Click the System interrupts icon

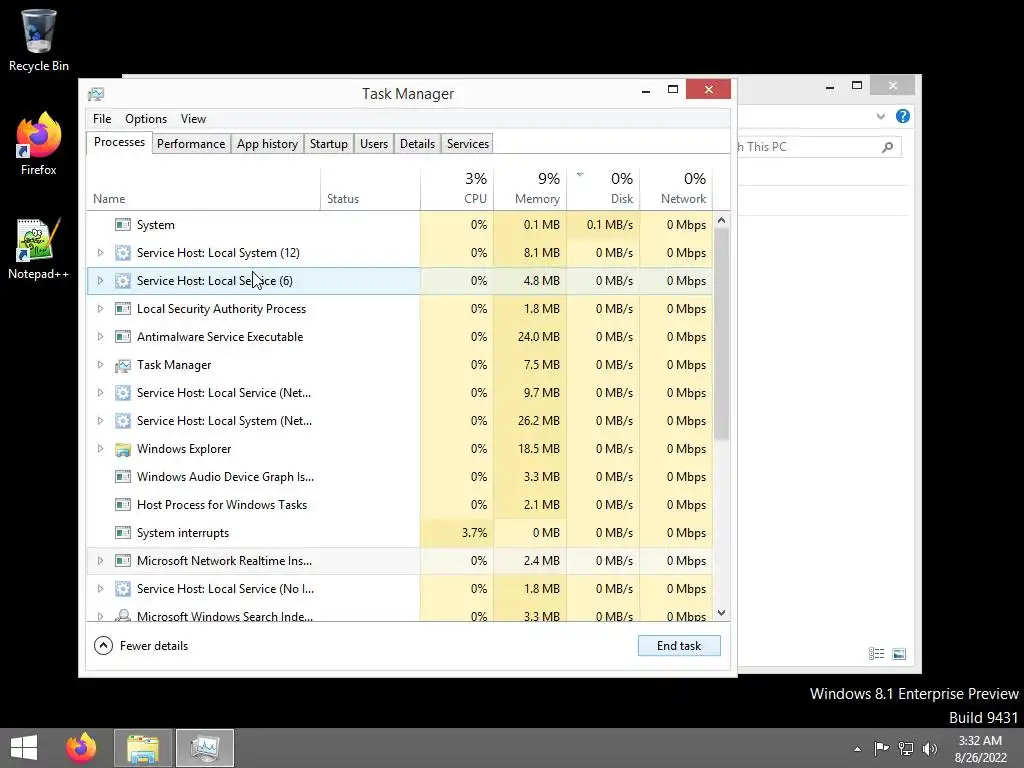[x=122, y=533]
